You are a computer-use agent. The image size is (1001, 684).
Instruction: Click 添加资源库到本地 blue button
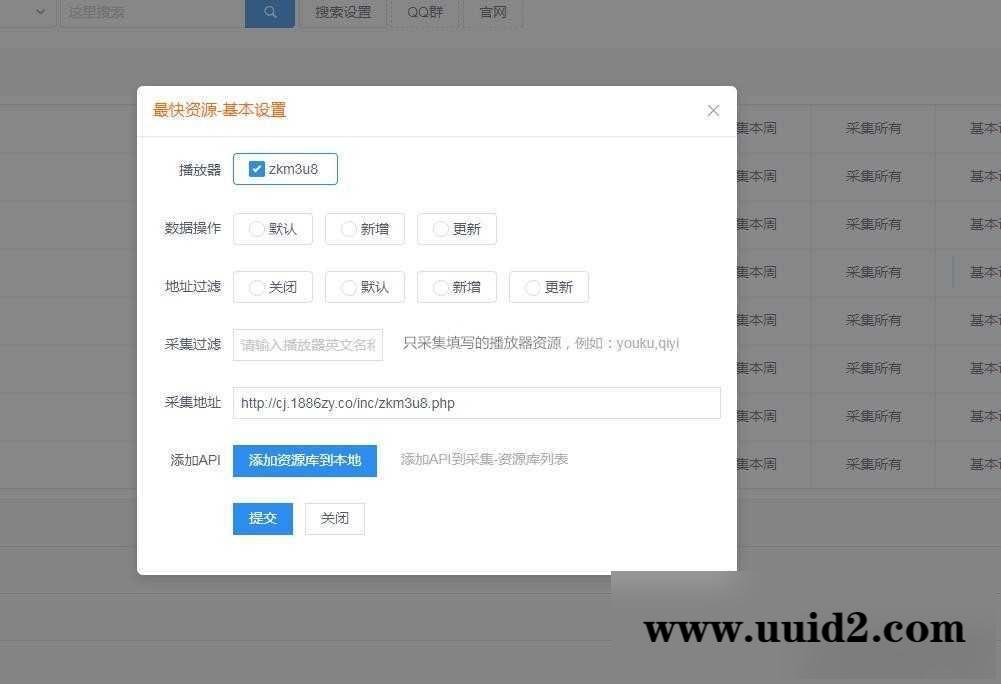click(304, 461)
